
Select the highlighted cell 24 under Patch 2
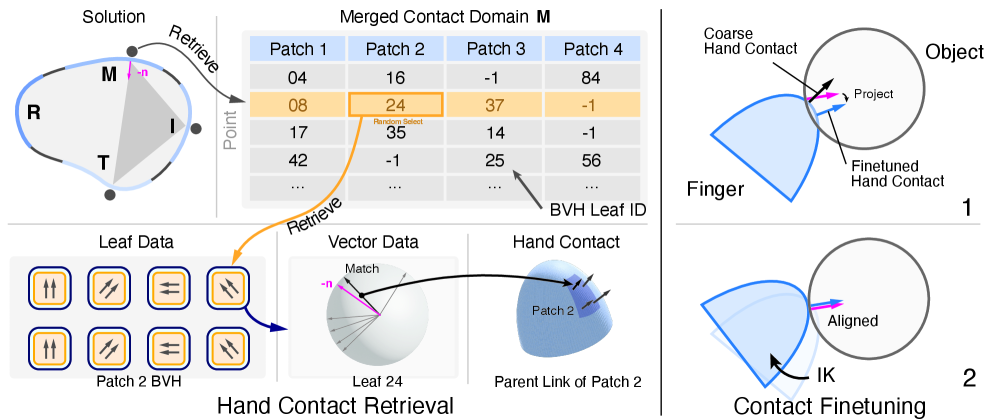pos(394,104)
